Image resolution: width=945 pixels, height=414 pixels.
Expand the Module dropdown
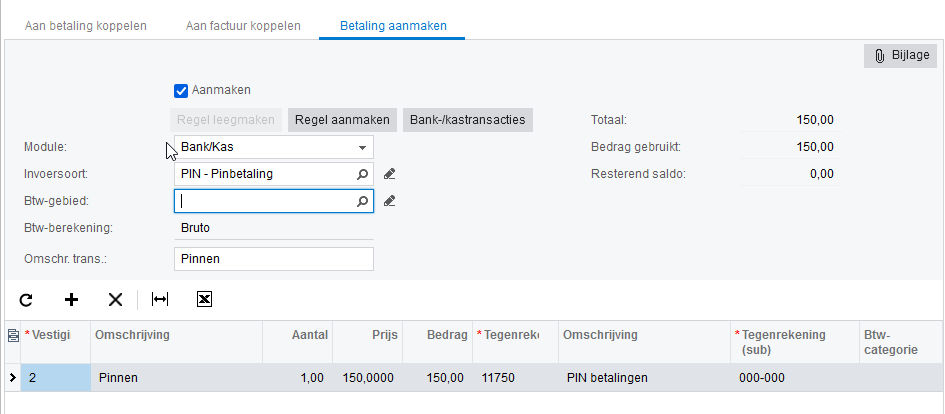coord(362,148)
